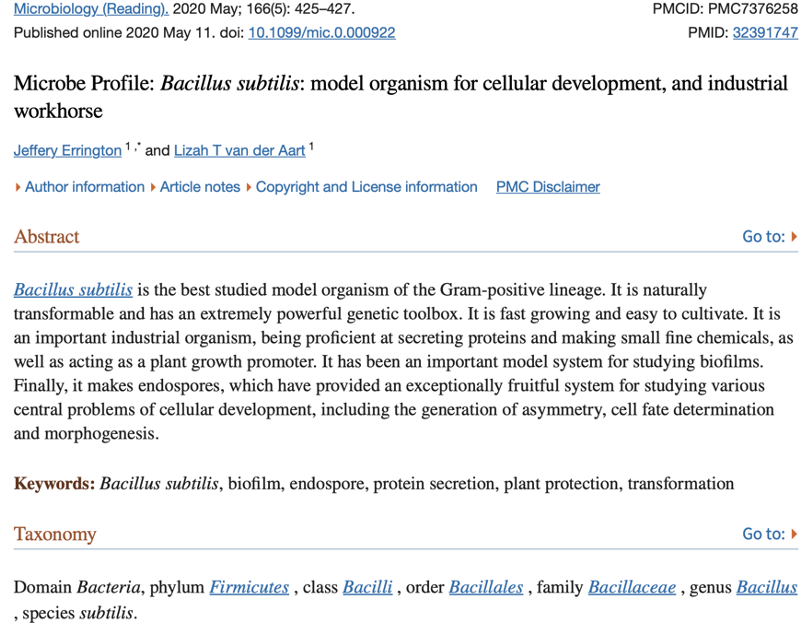This screenshot has width=802, height=624.
Task: Open PMID 32391747 link
Action: tap(765, 32)
